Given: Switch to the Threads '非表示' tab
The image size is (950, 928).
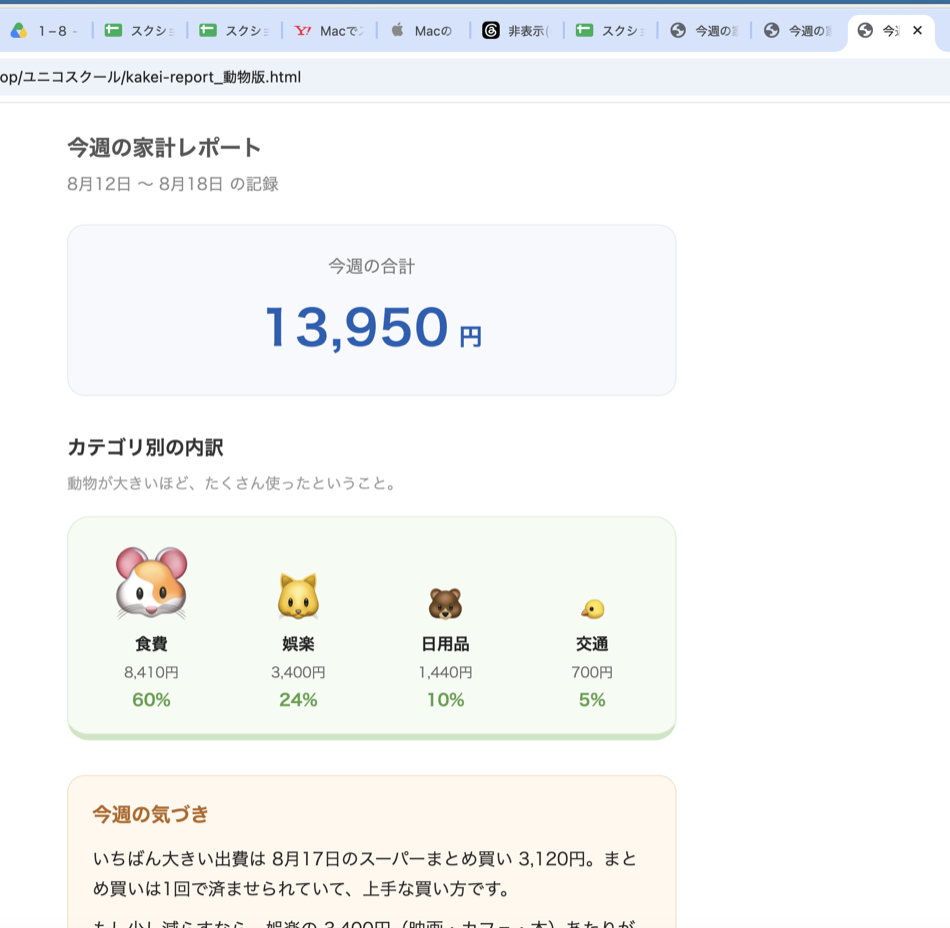Looking at the screenshot, I should point(517,30).
